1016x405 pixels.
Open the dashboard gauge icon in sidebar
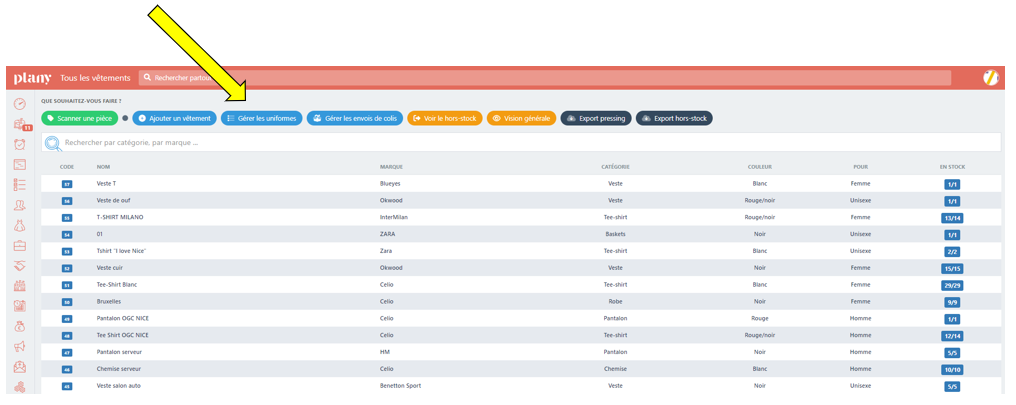pyautogui.click(x=19, y=104)
